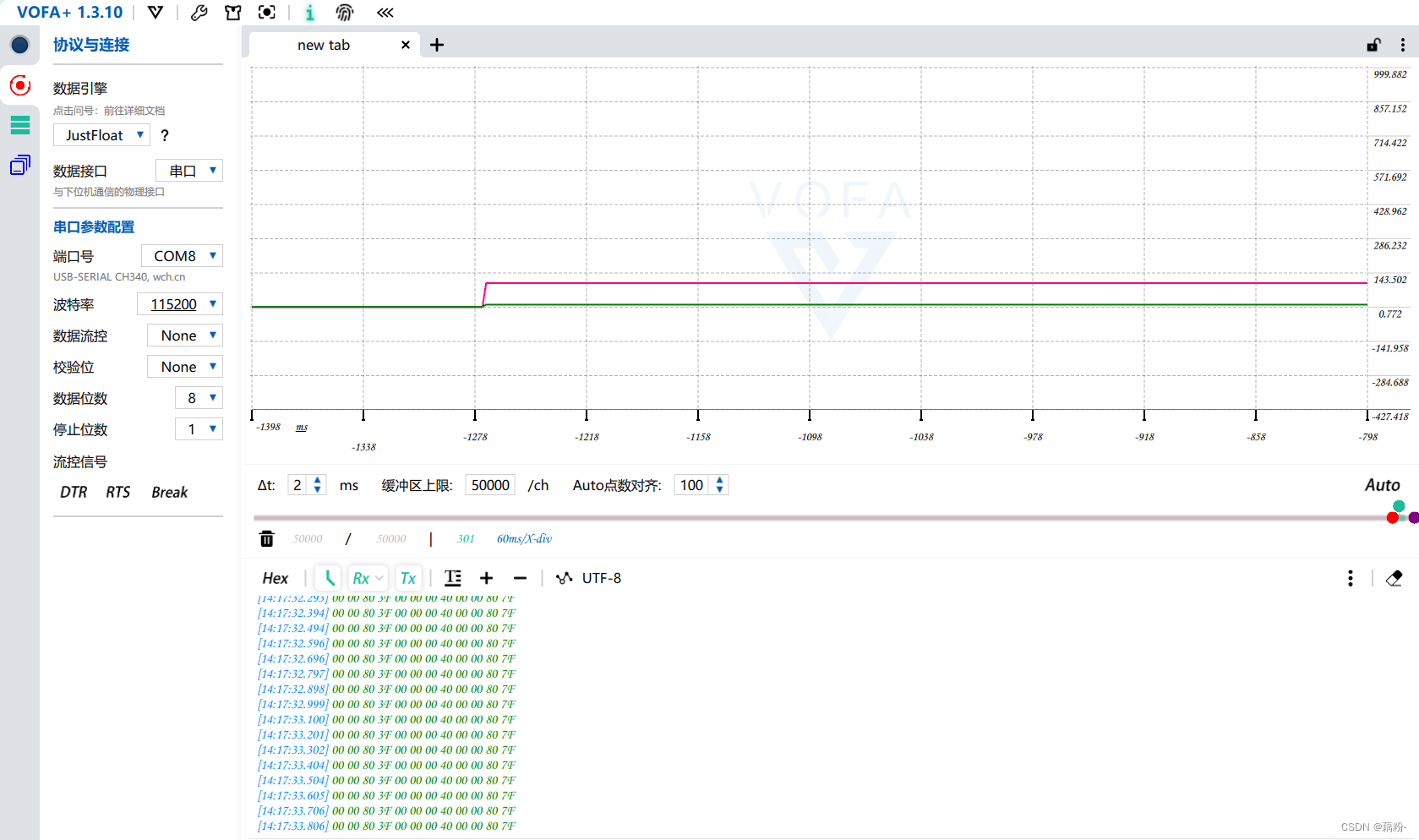
Task: Open the 串口 data interface dropdown
Action: (189, 171)
